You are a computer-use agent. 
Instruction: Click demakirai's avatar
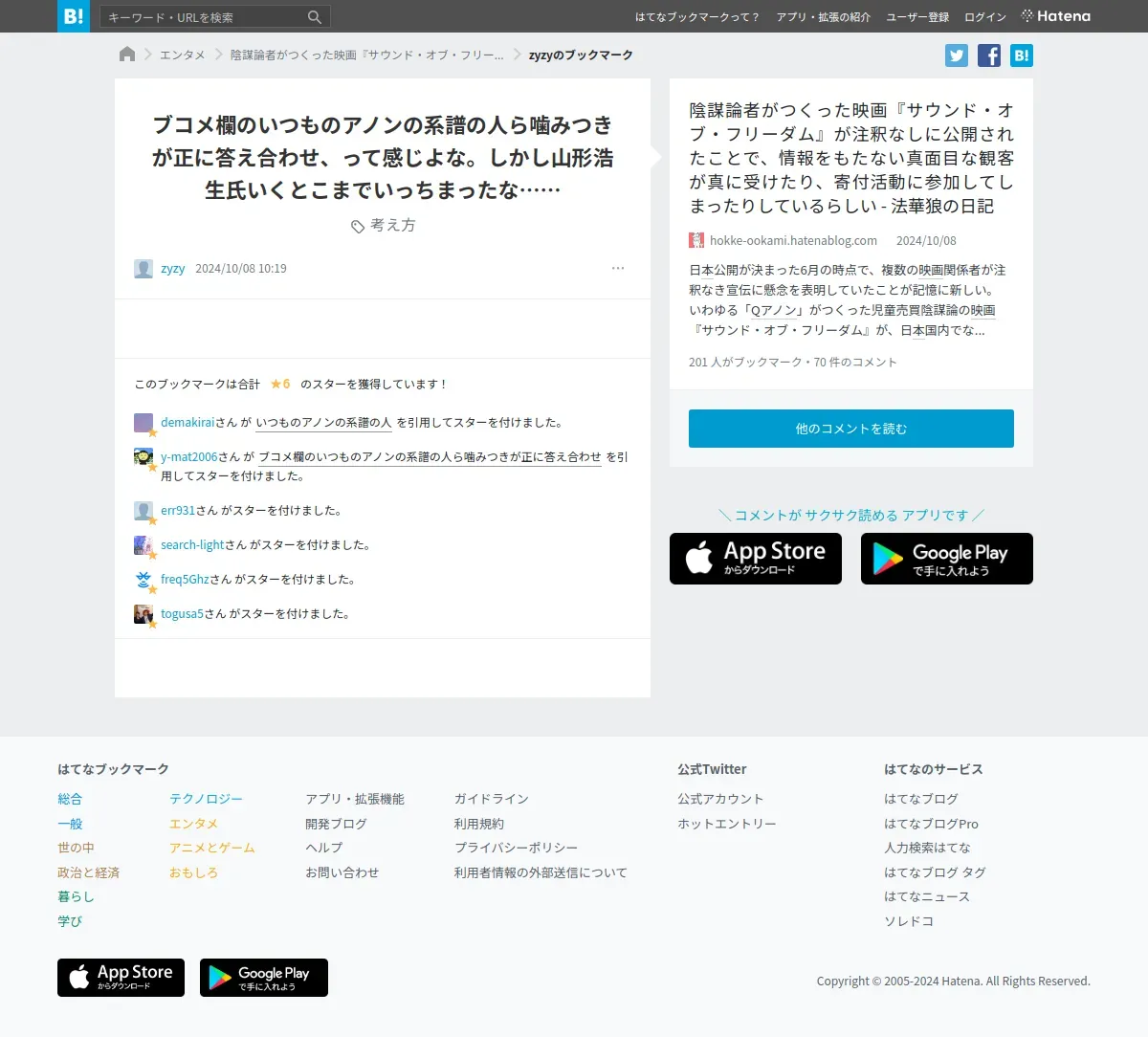pos(143,423)
